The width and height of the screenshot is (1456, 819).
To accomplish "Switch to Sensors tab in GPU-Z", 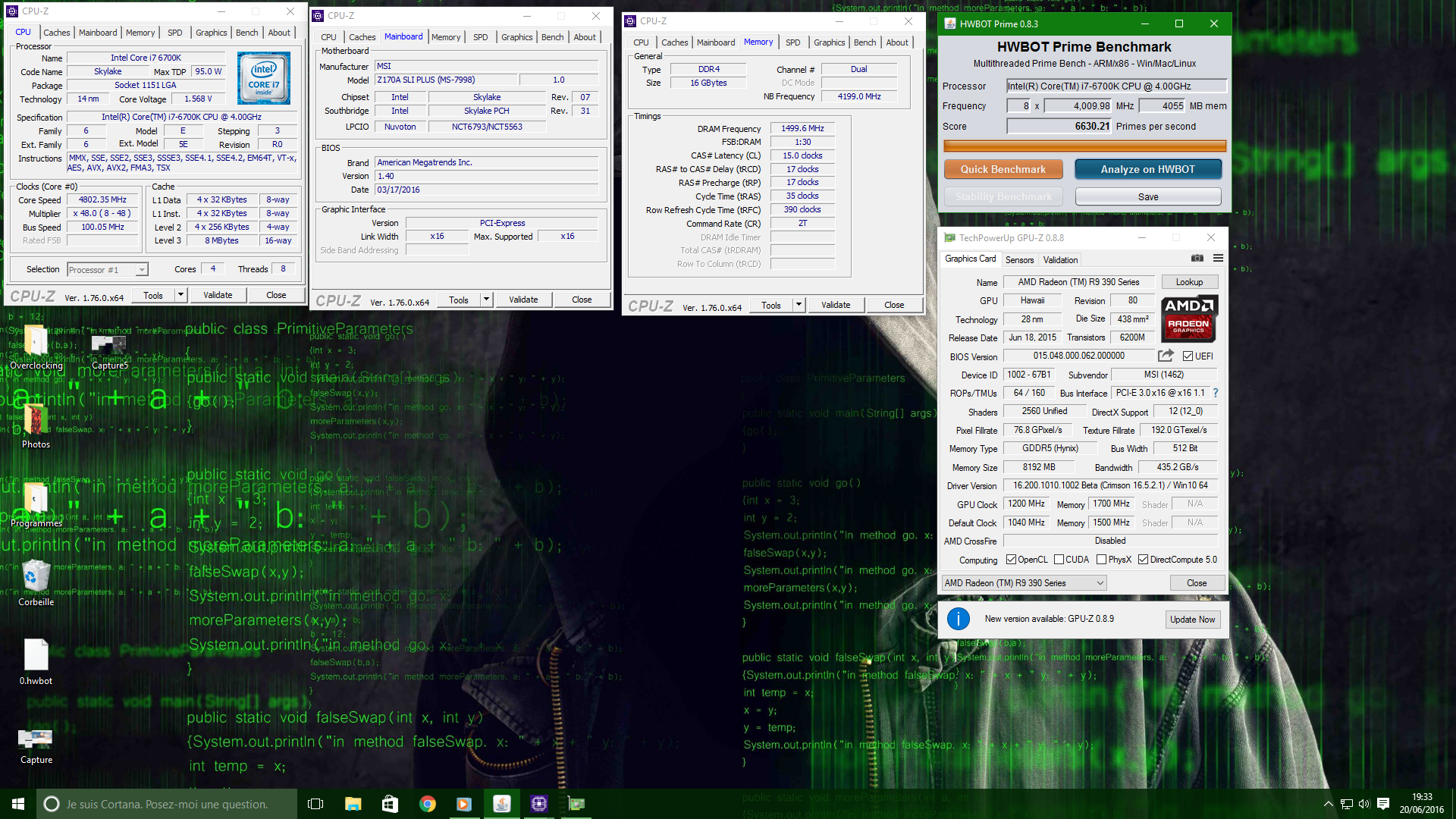I will [1019, 259].
